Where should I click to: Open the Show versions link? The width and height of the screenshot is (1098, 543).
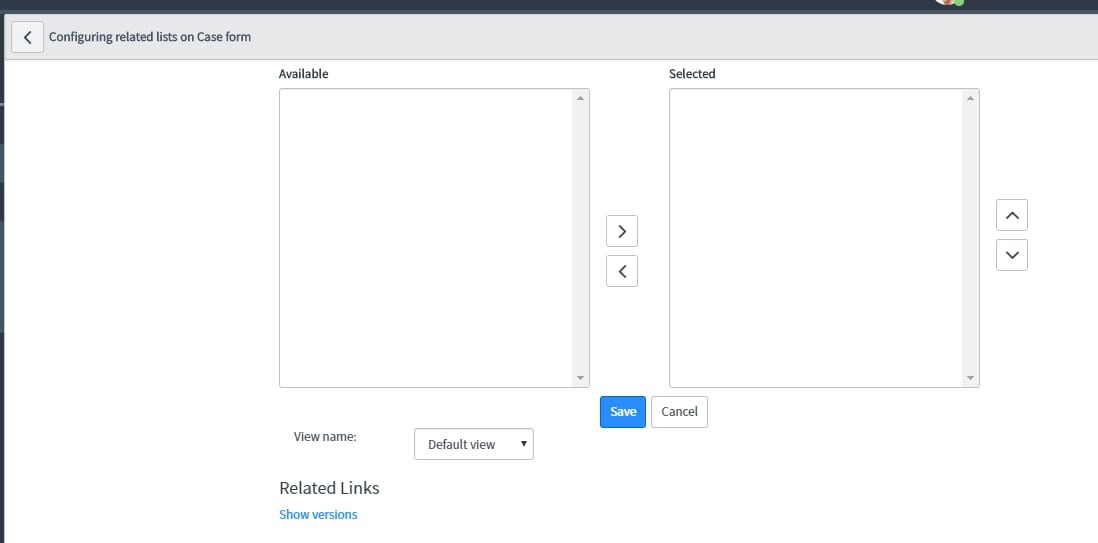(x=318, y=514)
